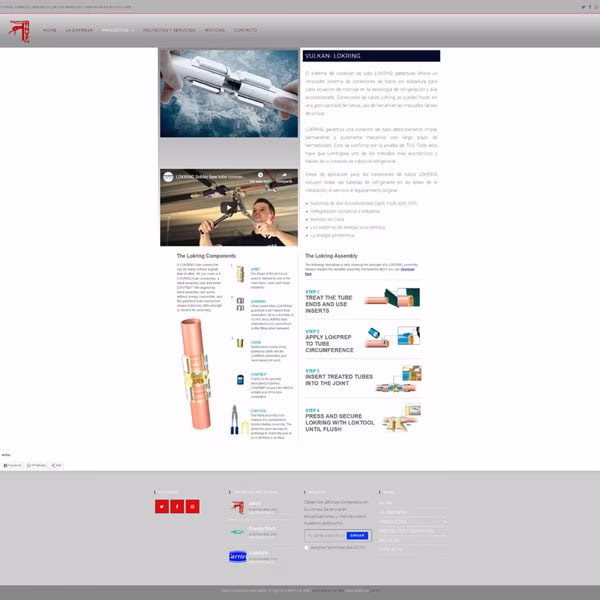This screenshot has height=600, width=600.
Task: Click the Carrier logo in footer
Action: click(x=238, y=556)
